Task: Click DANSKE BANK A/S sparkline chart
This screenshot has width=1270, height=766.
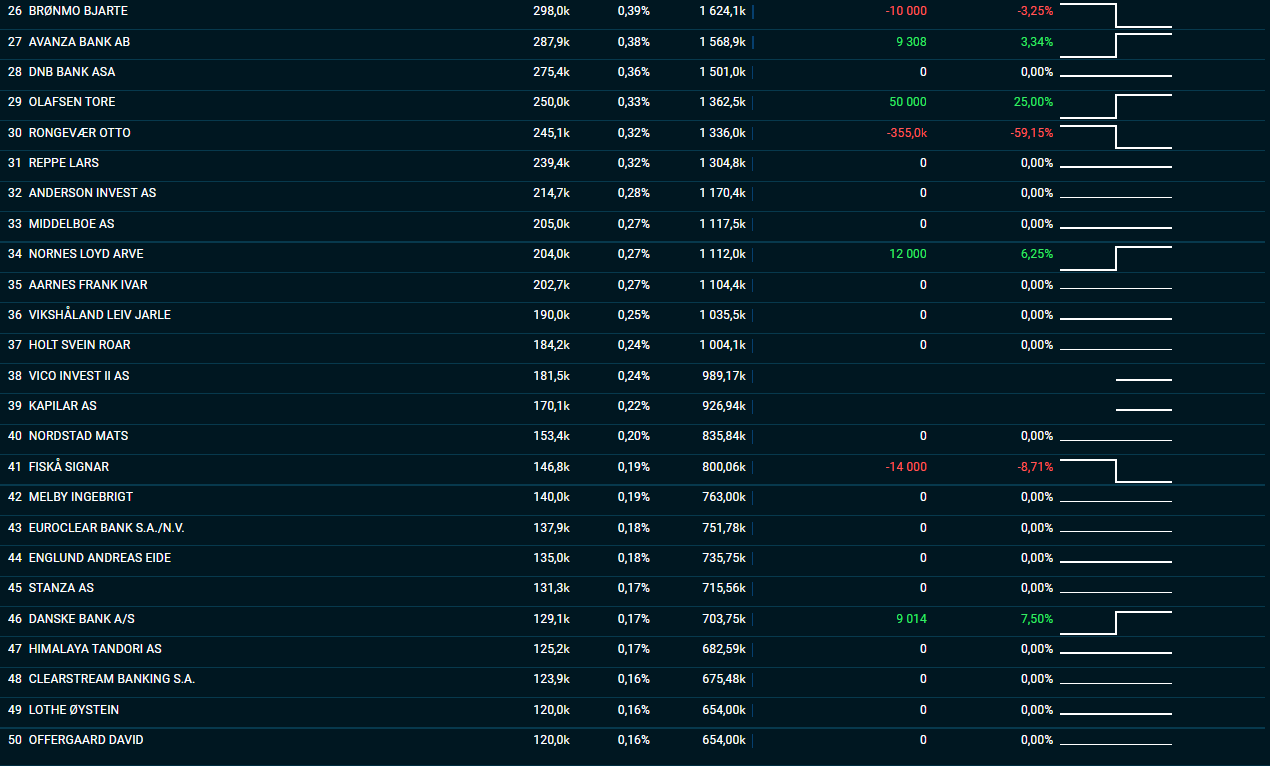Action: click(x=1116, y=623)
